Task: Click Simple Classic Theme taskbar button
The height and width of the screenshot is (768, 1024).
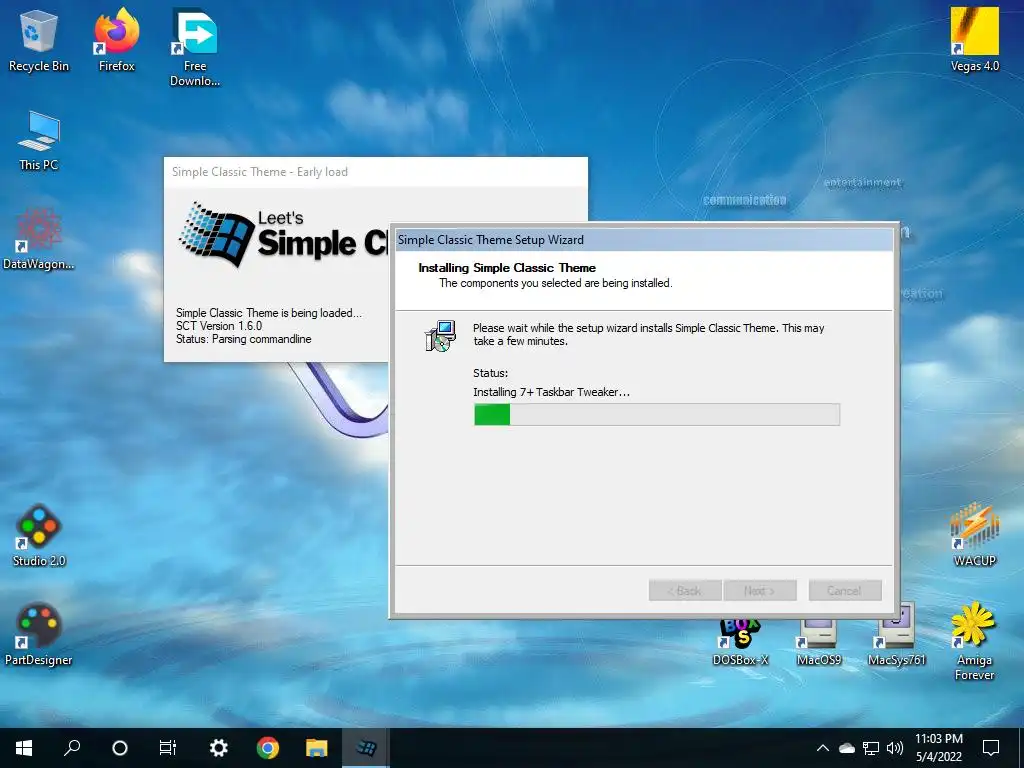Action: coord(366,748)
